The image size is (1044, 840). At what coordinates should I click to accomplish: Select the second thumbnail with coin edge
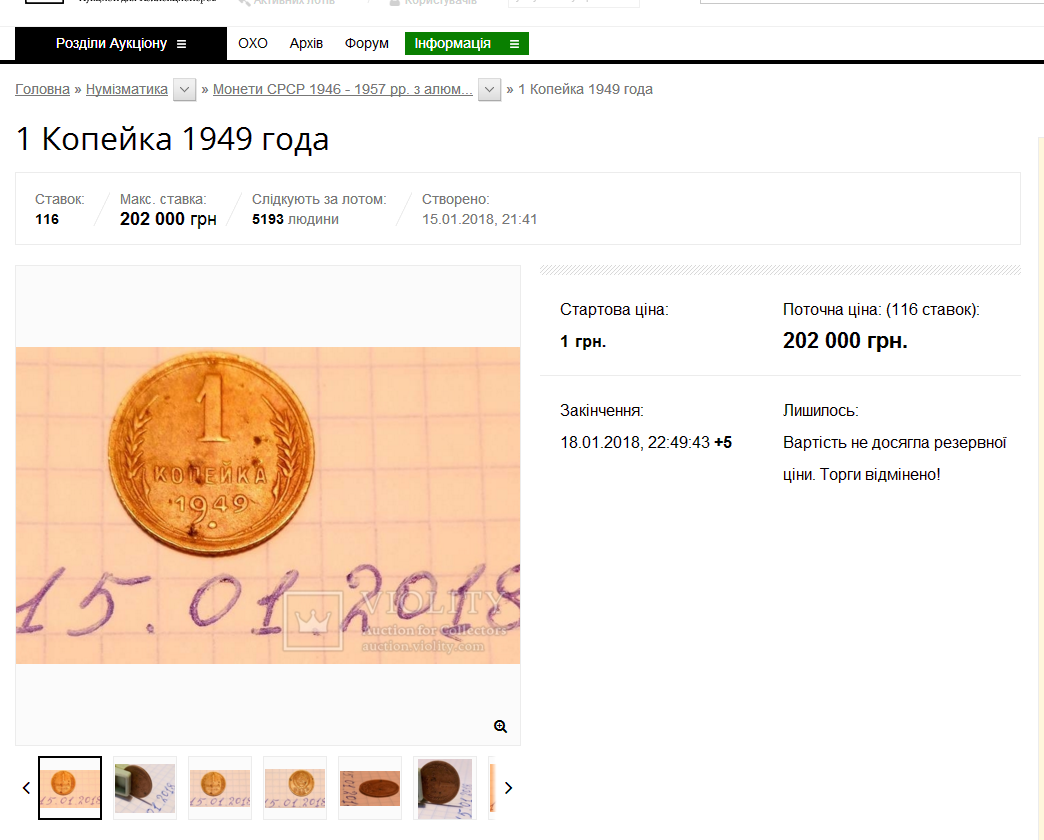144,788
